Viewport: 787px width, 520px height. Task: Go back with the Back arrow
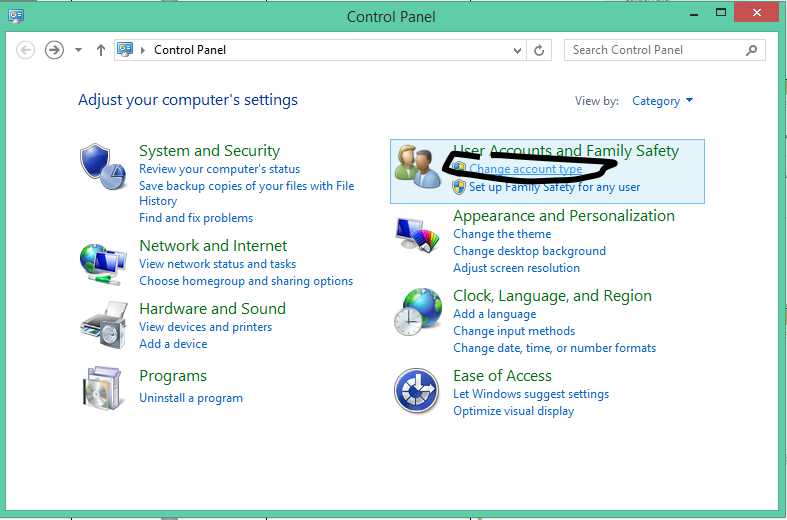point(26,50)
